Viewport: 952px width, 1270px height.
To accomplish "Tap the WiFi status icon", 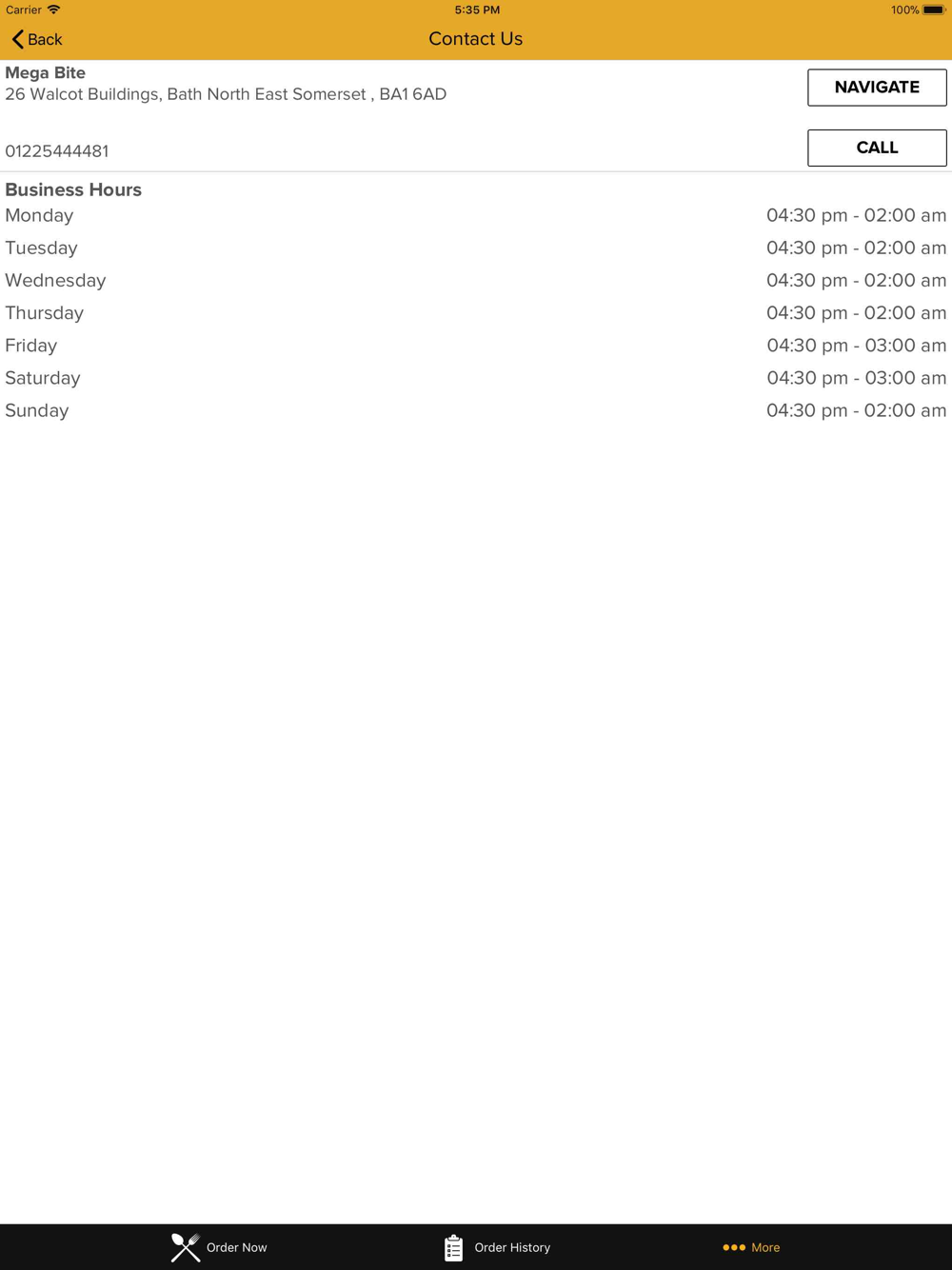I will click(x=54, y=10).
